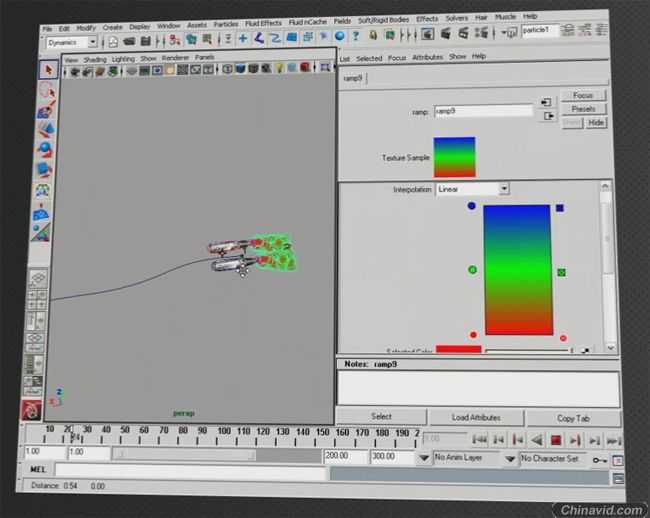This screenshot has width=650, height=518.
Task: Switch to the ramp9 tab
Action: point(352,77)
